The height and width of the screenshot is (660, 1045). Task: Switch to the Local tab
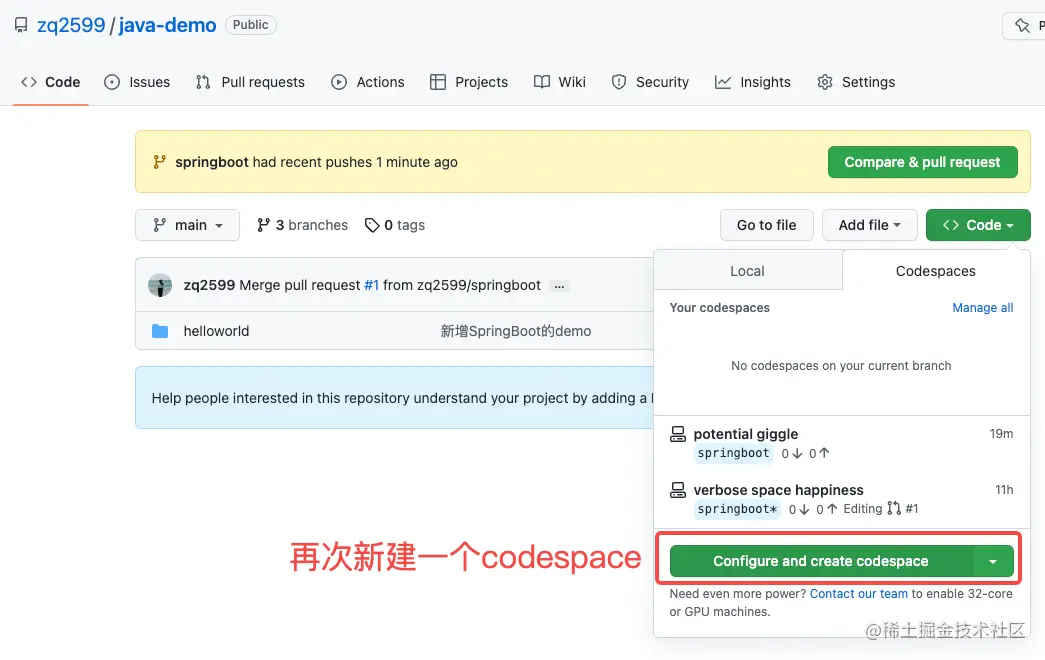click(748, 271)
